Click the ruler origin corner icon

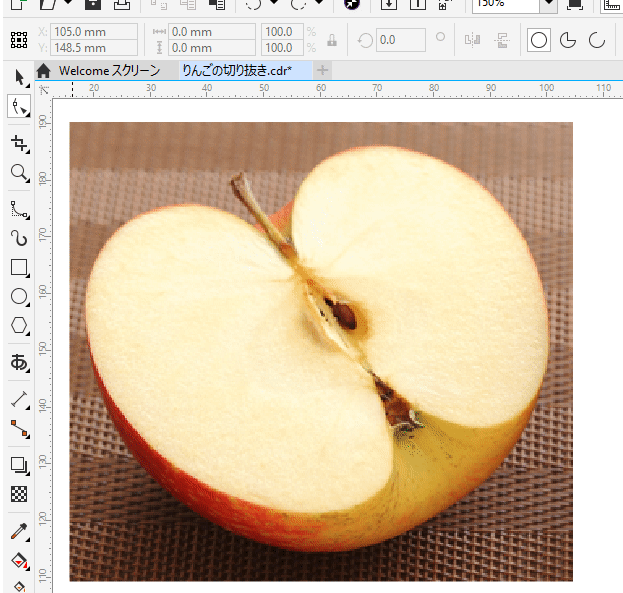pyautogui.click(x=44, y=90)
